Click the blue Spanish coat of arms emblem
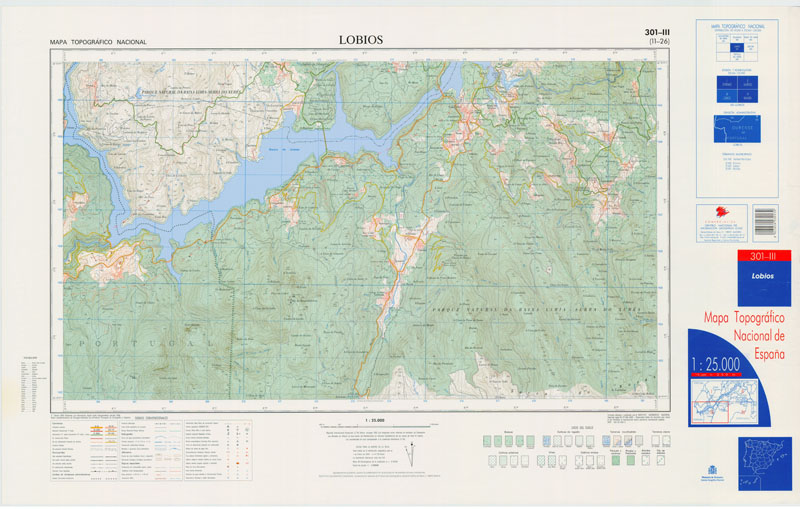Viewport: 800px width, 509px height. click(712, 470)
